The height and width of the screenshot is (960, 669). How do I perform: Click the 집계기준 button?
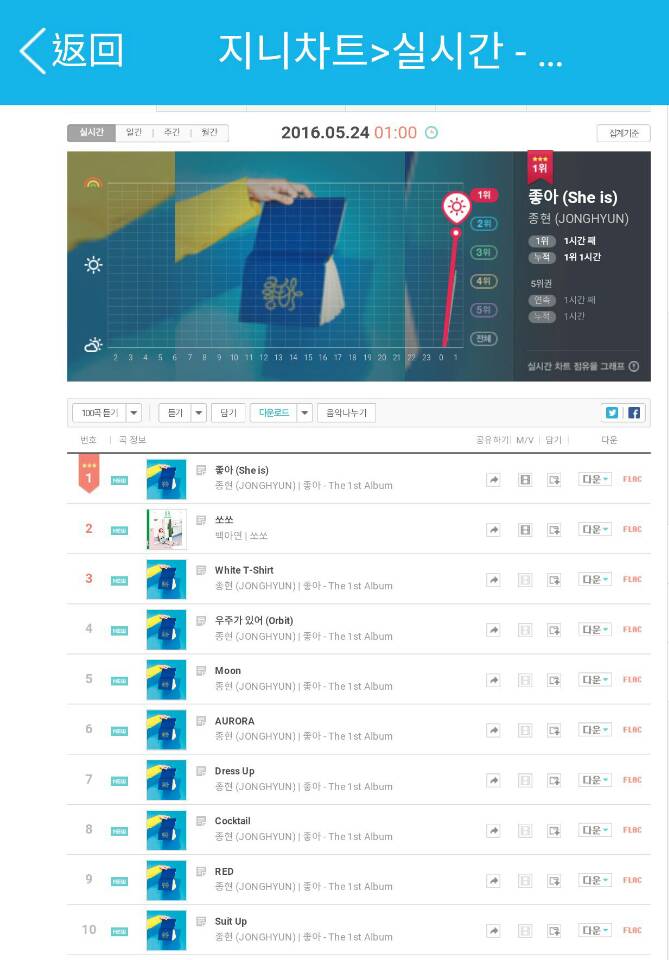point(624,133)
